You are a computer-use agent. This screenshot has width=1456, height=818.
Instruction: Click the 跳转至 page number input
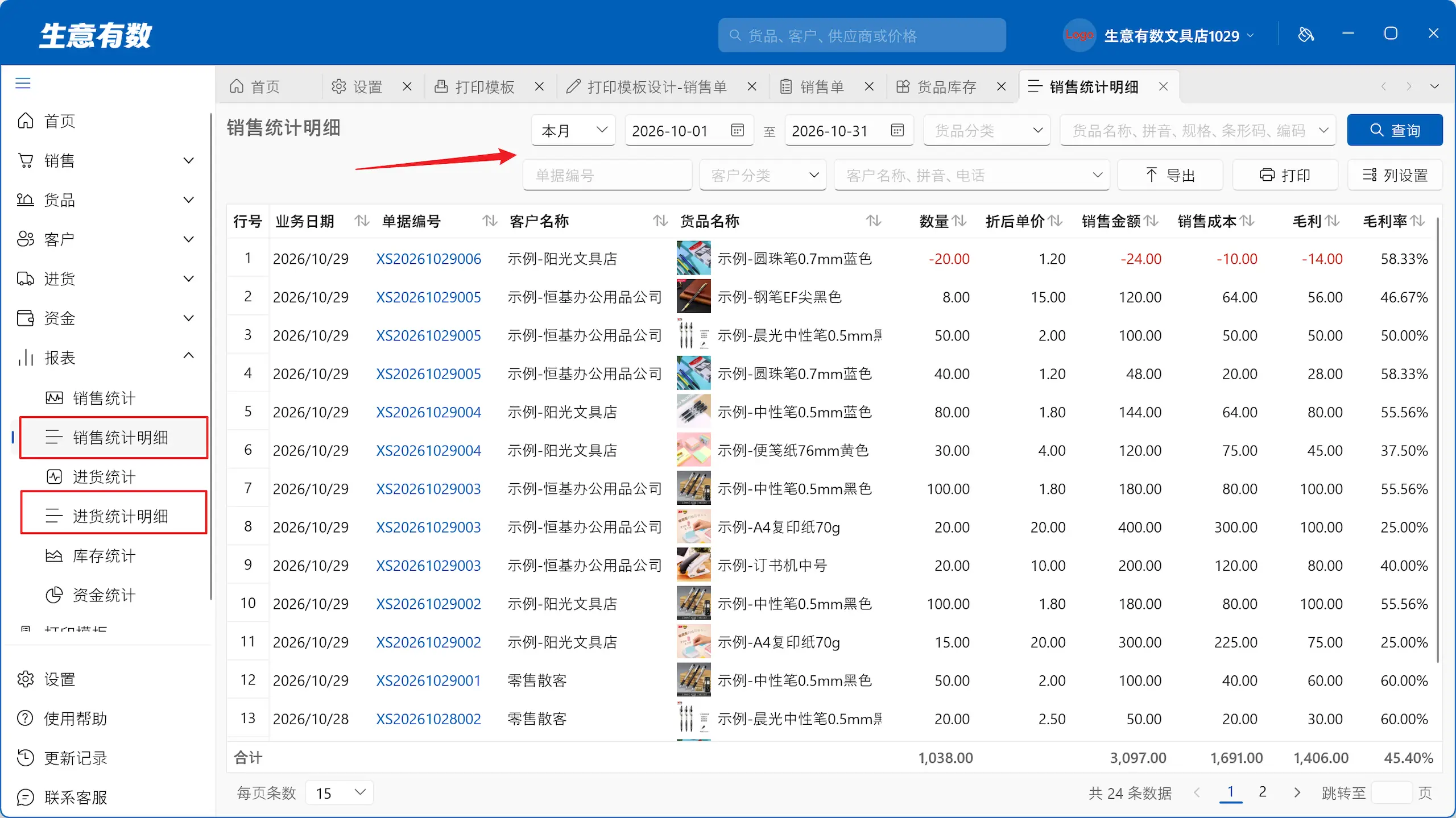(1392, 792)
